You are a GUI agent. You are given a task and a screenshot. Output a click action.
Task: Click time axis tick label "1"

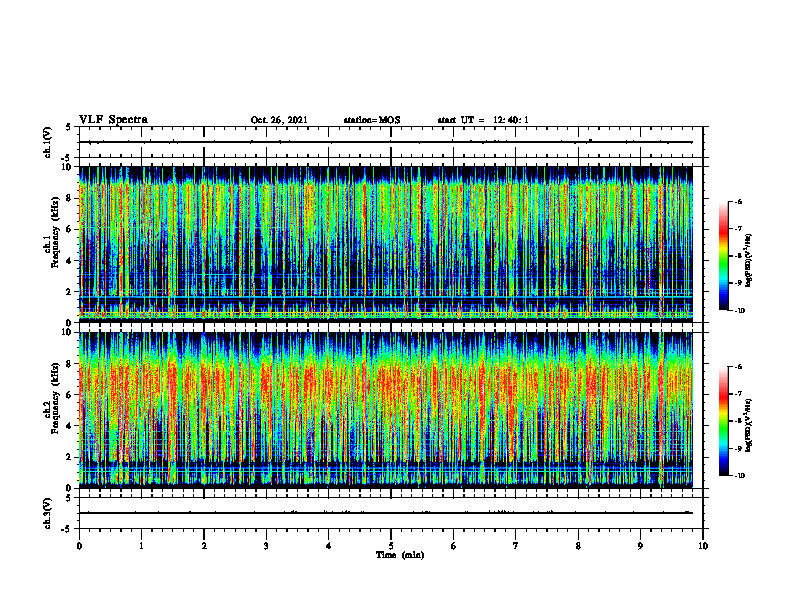(x=141, y=546)
